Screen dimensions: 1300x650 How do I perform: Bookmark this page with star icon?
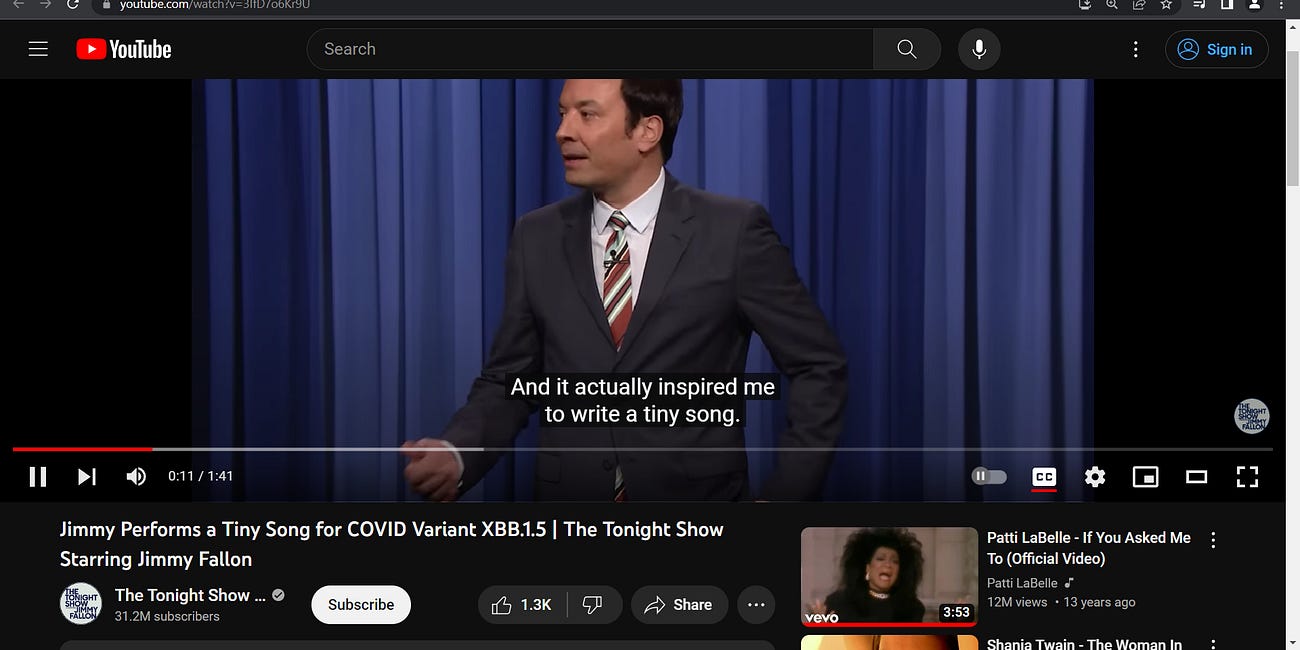pyautogui.click(x=1166, y=4)
